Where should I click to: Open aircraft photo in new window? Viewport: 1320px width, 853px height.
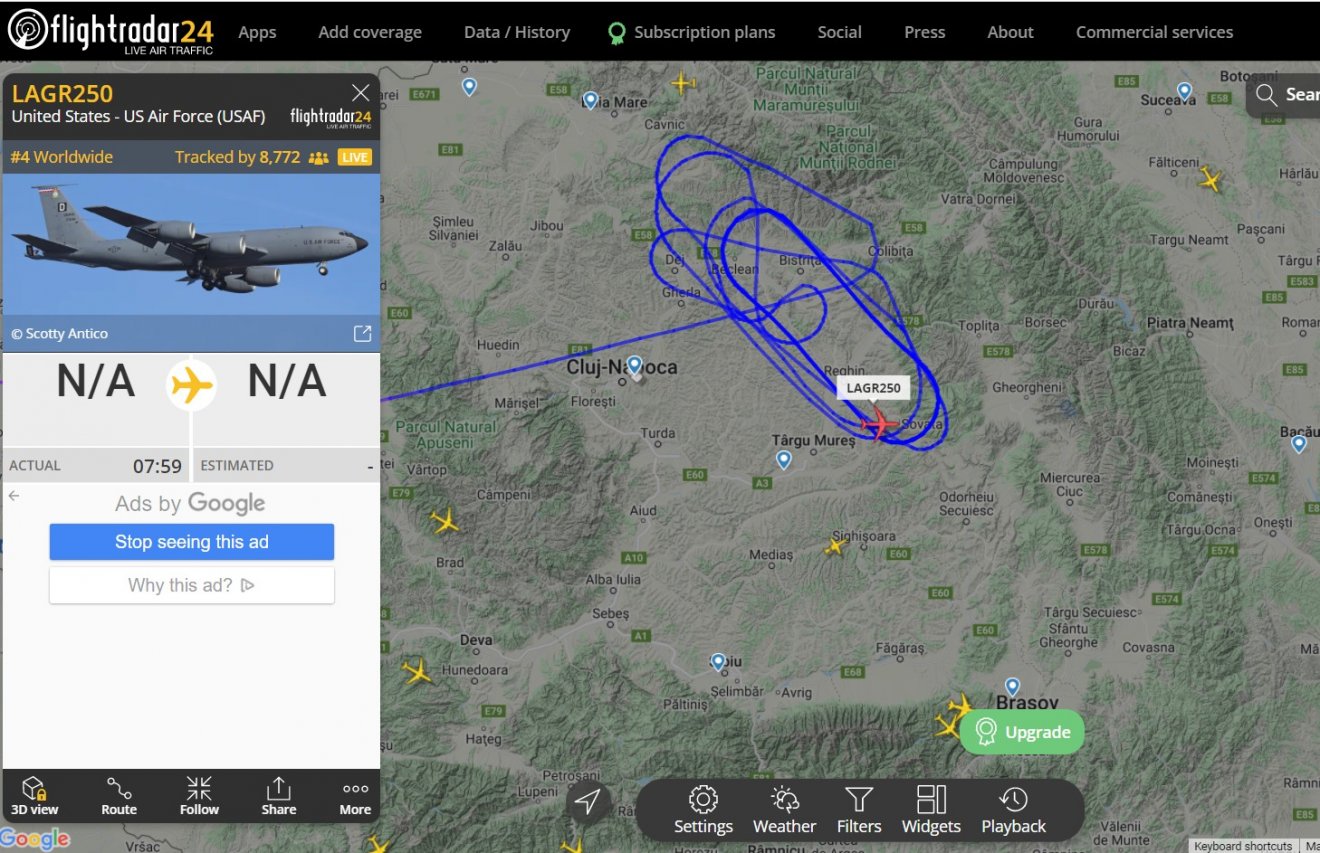click(x=363, y=334)
